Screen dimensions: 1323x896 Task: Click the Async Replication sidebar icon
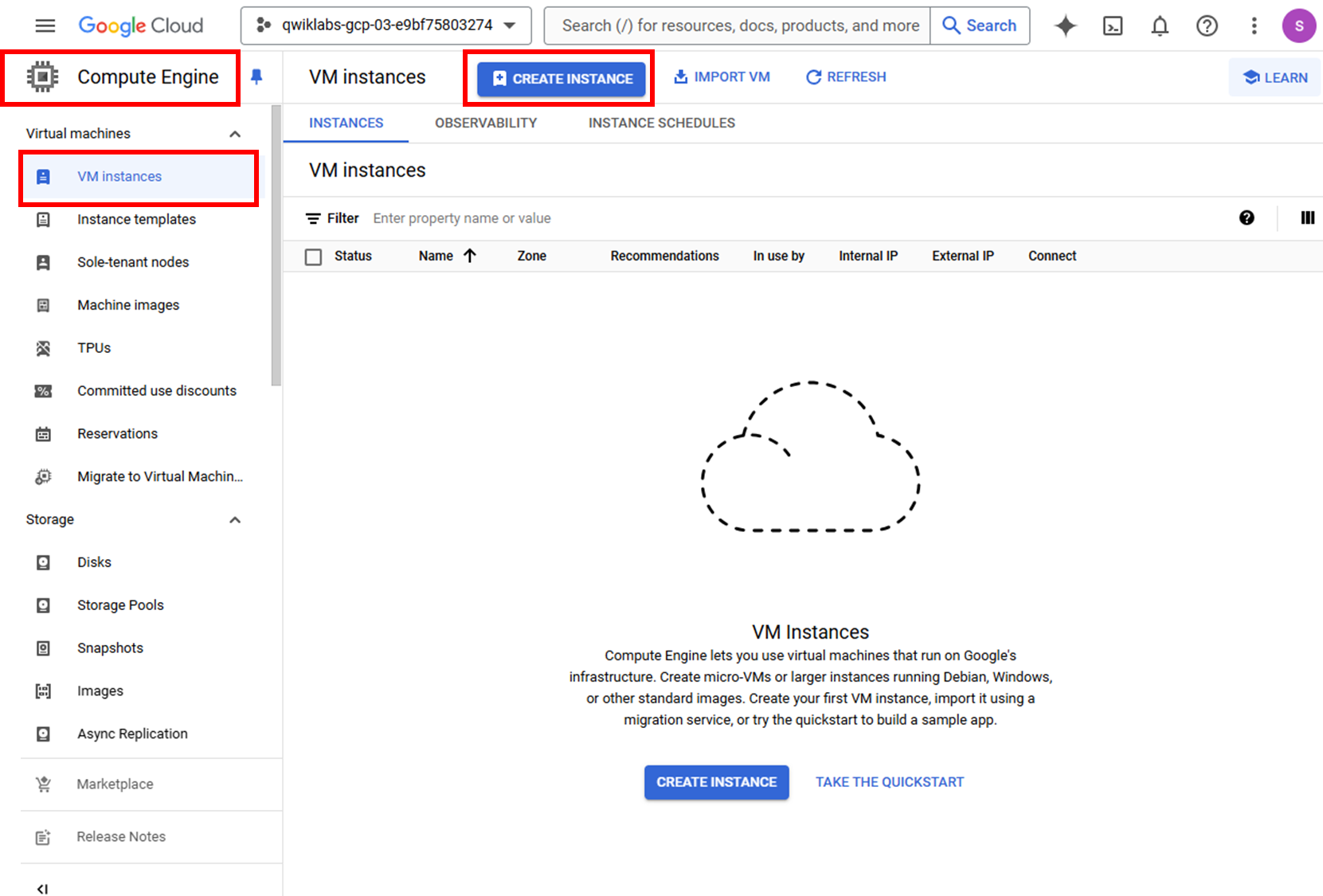[x=43, y=734]
